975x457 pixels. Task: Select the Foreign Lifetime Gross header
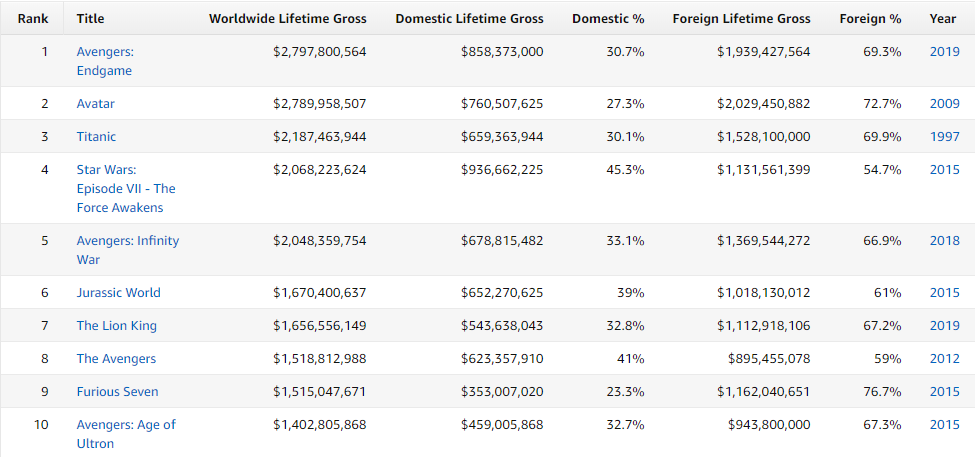coord(741,19)
